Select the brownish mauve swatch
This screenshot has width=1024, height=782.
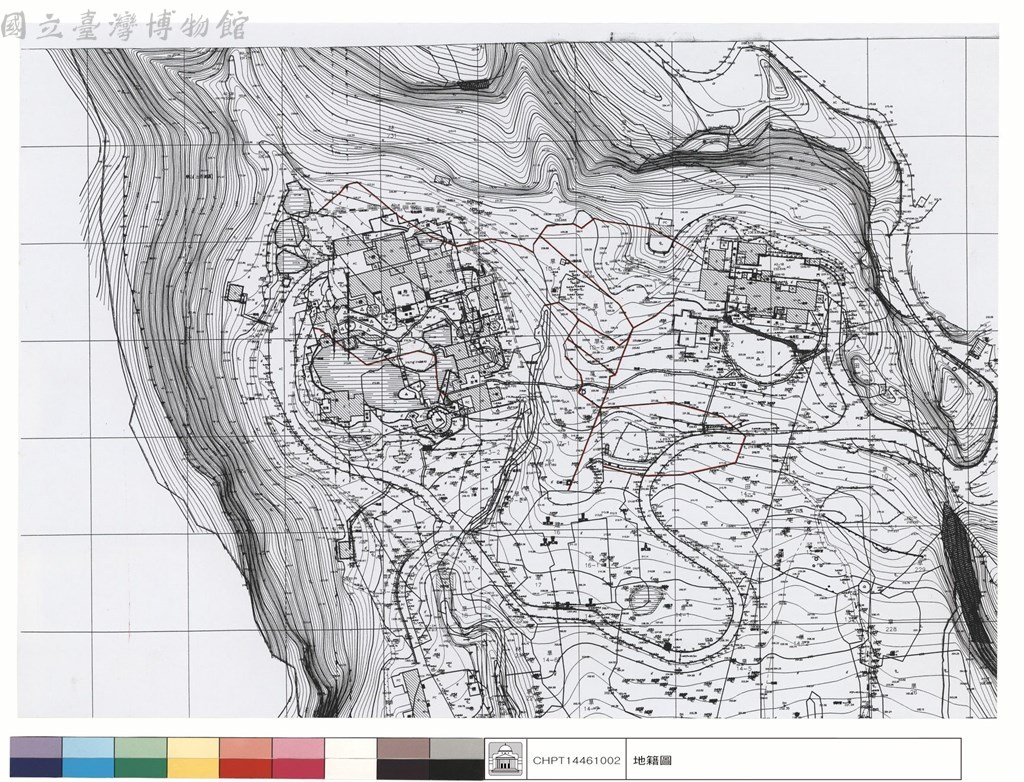pyautogui.click(x=404, y=748)
